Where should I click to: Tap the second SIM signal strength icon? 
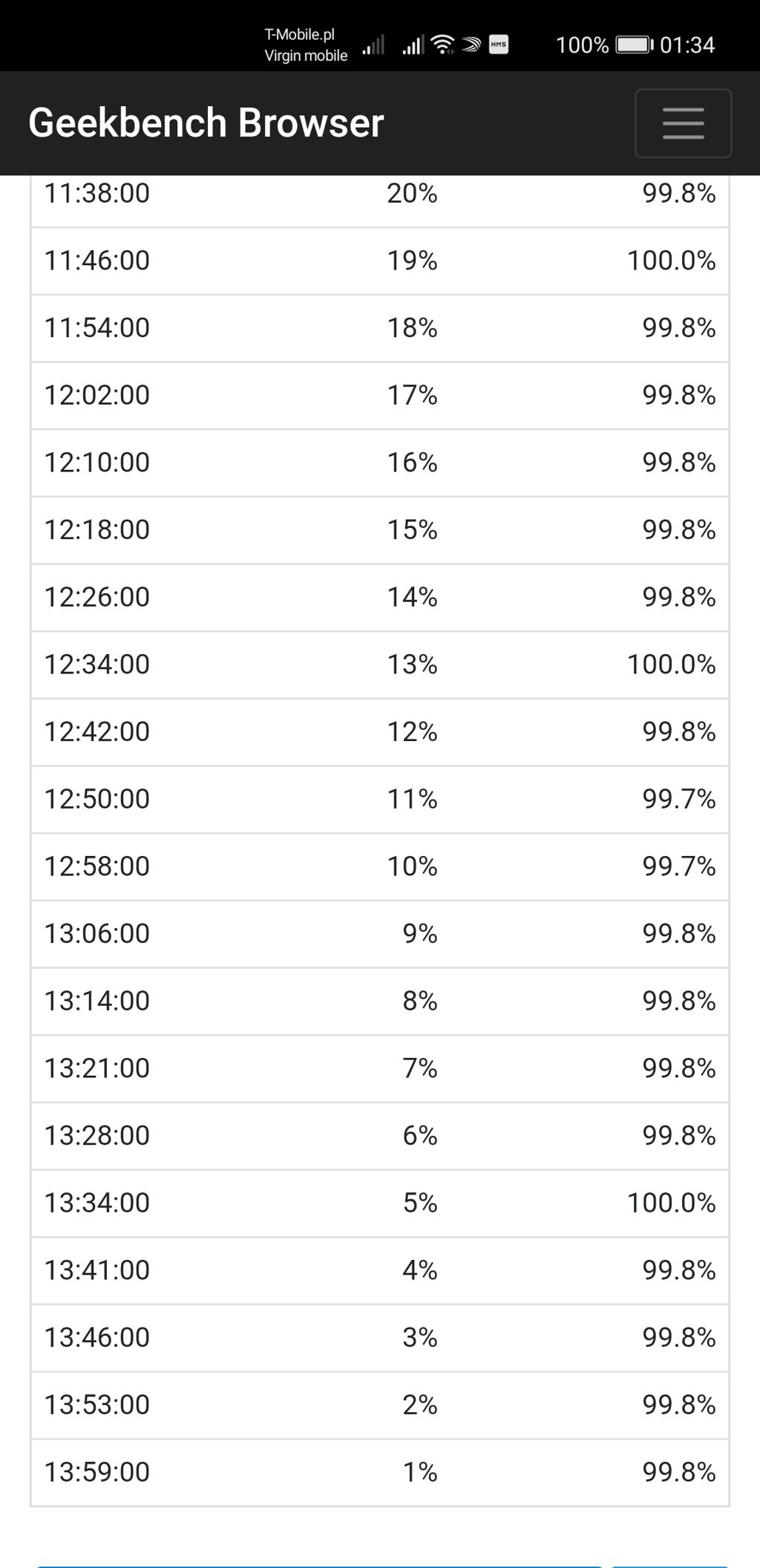pos(413,45)
